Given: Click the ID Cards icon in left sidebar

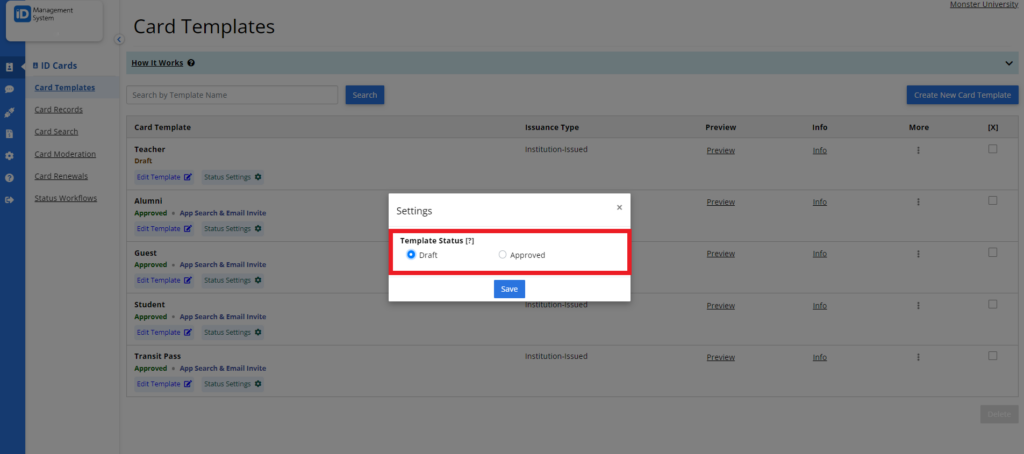Looking at the screenshot, I should pyautogui.click(x=9, y=67).
